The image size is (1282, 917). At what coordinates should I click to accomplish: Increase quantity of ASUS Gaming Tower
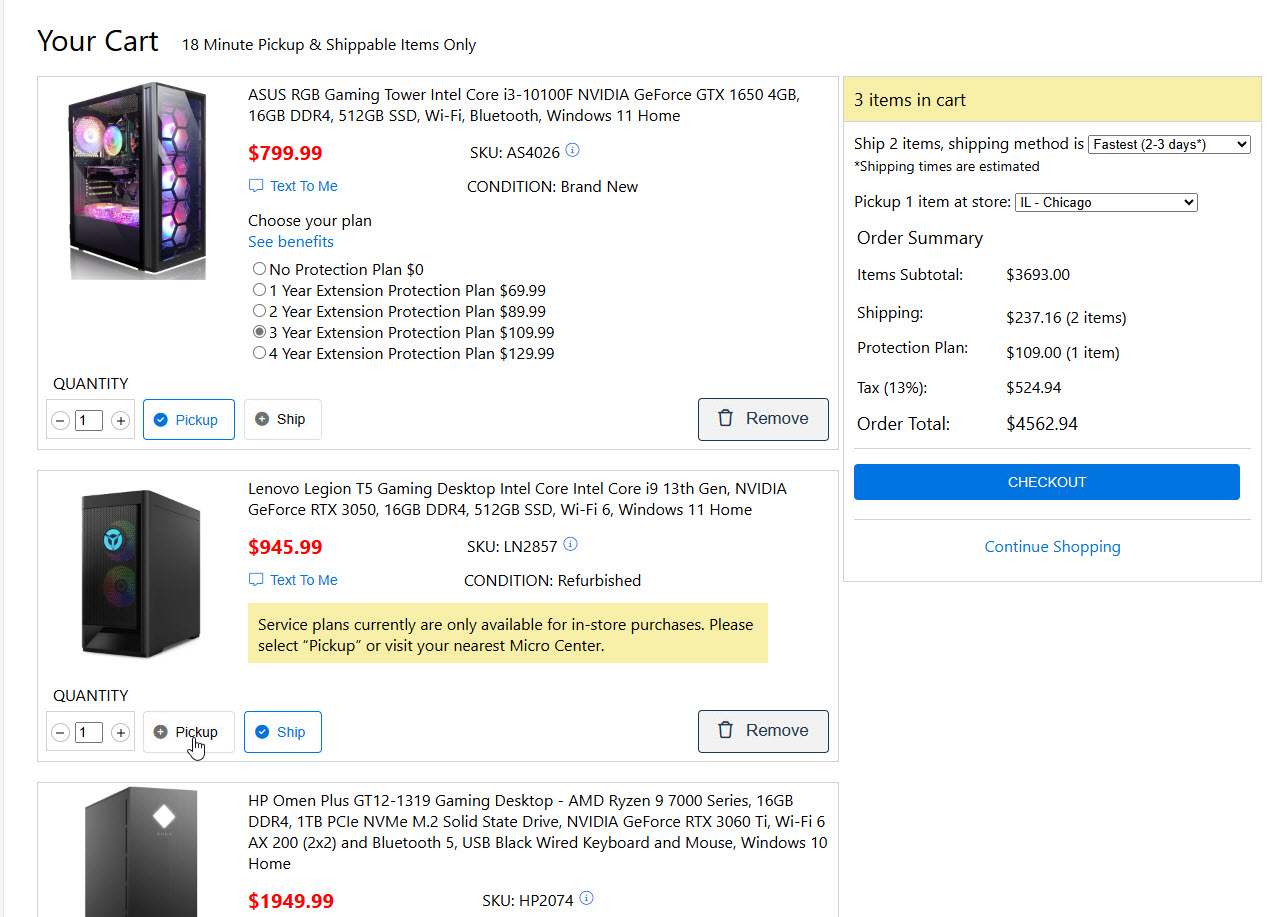[121, 421]
